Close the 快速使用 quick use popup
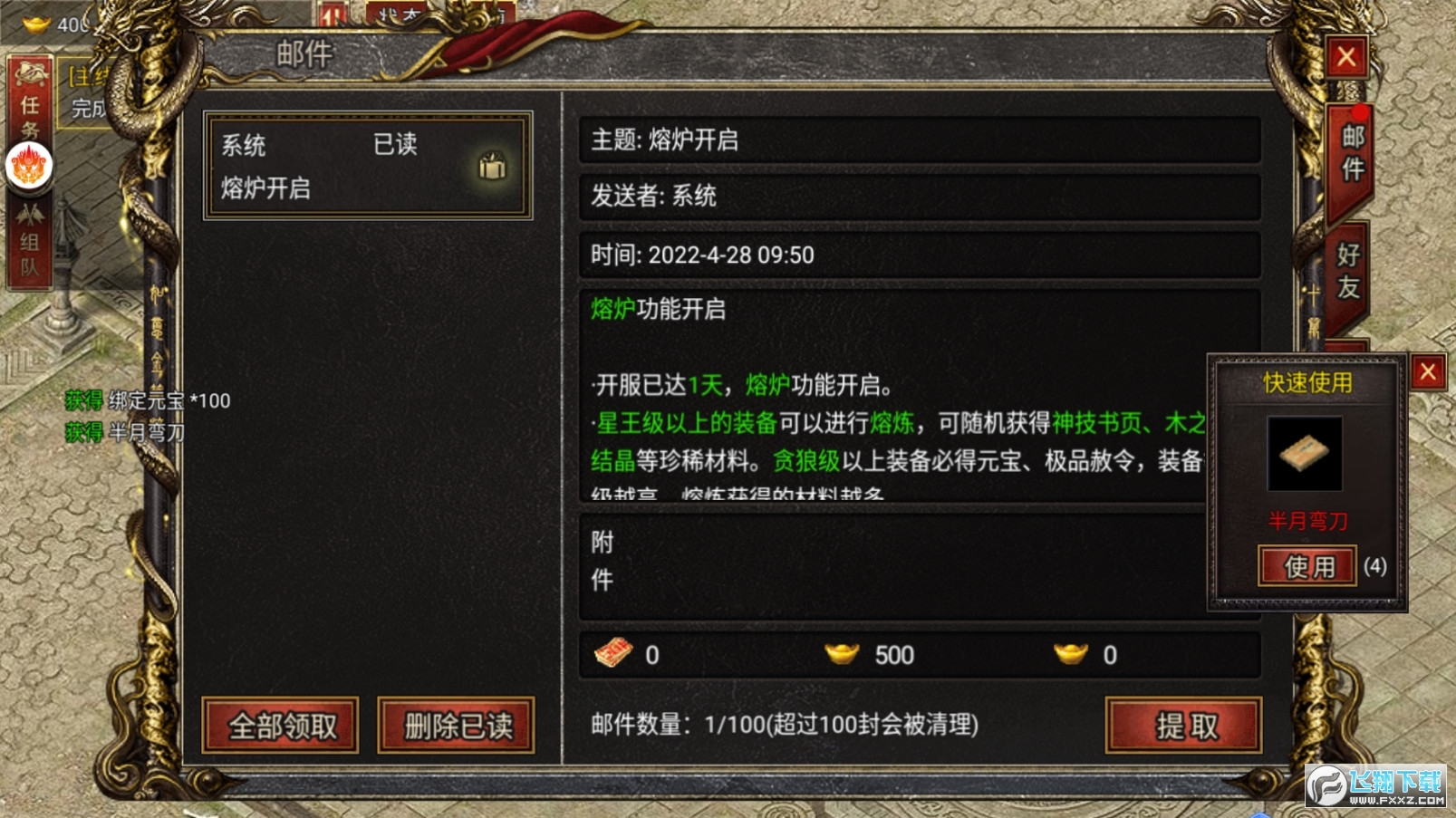Viewport: 1456px width, 818px height. point(1427,372)
